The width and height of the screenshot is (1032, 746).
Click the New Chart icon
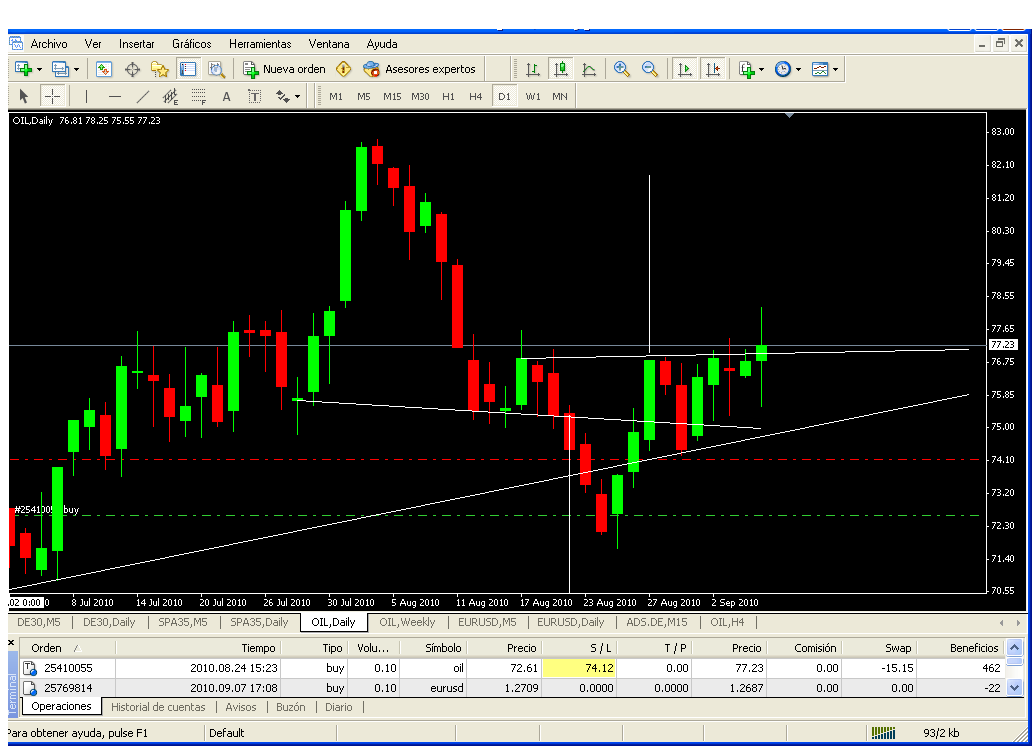pos(23,69)
